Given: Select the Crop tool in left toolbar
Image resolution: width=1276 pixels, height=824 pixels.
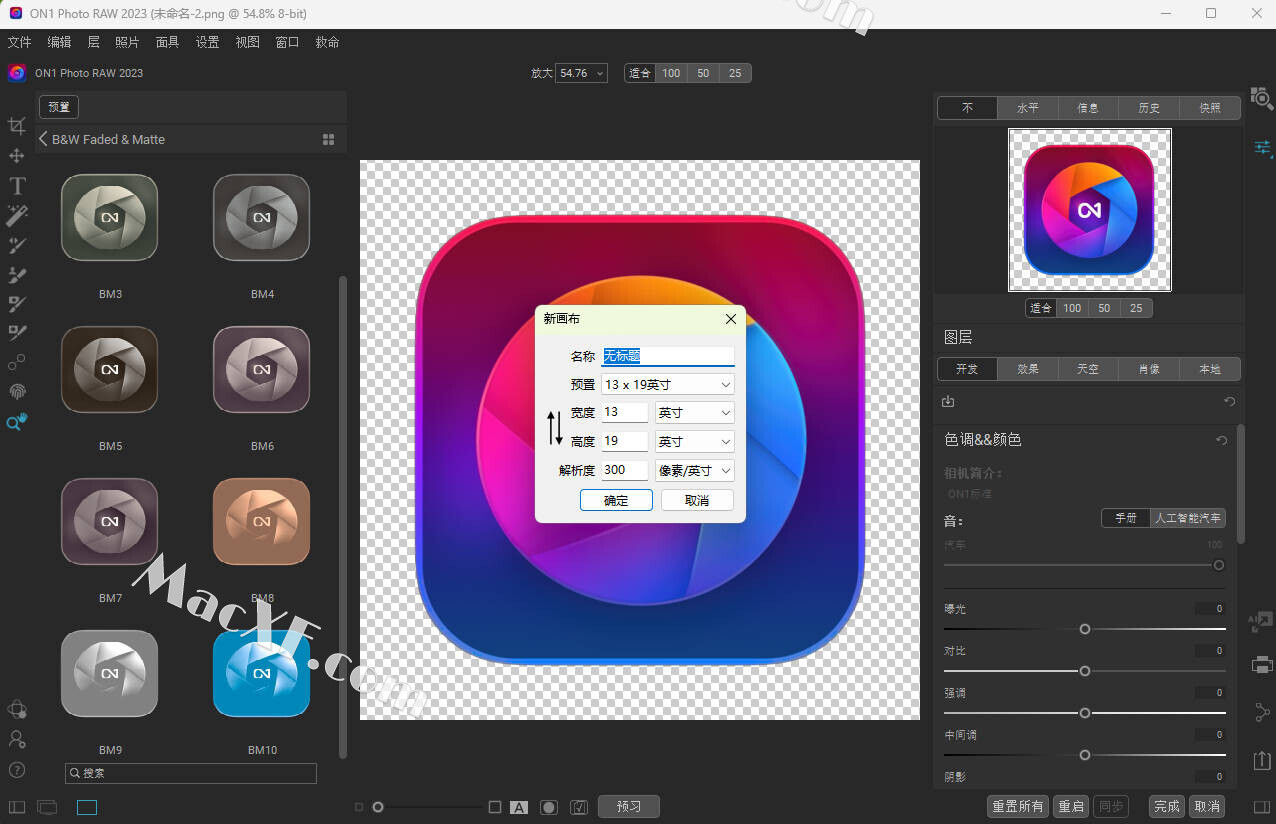Looking at the screenshot, I should (17, 126).
